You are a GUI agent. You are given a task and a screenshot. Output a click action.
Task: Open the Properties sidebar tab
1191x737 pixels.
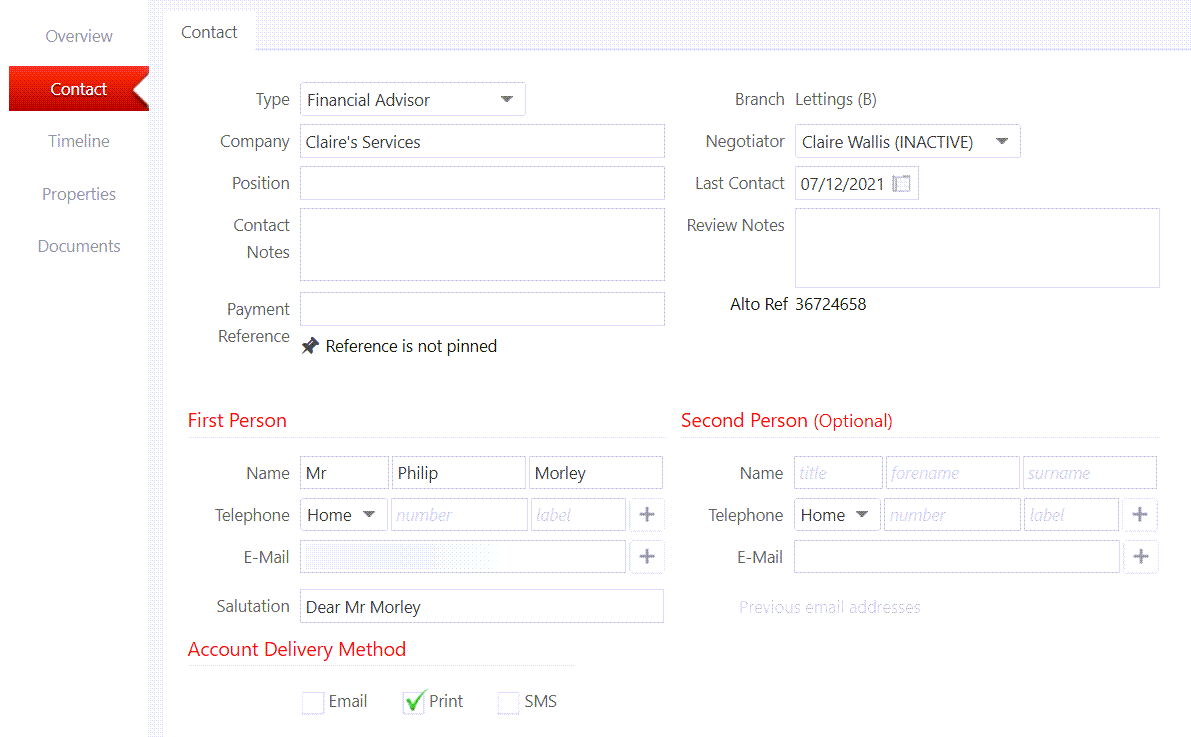(x=79, y=194)
